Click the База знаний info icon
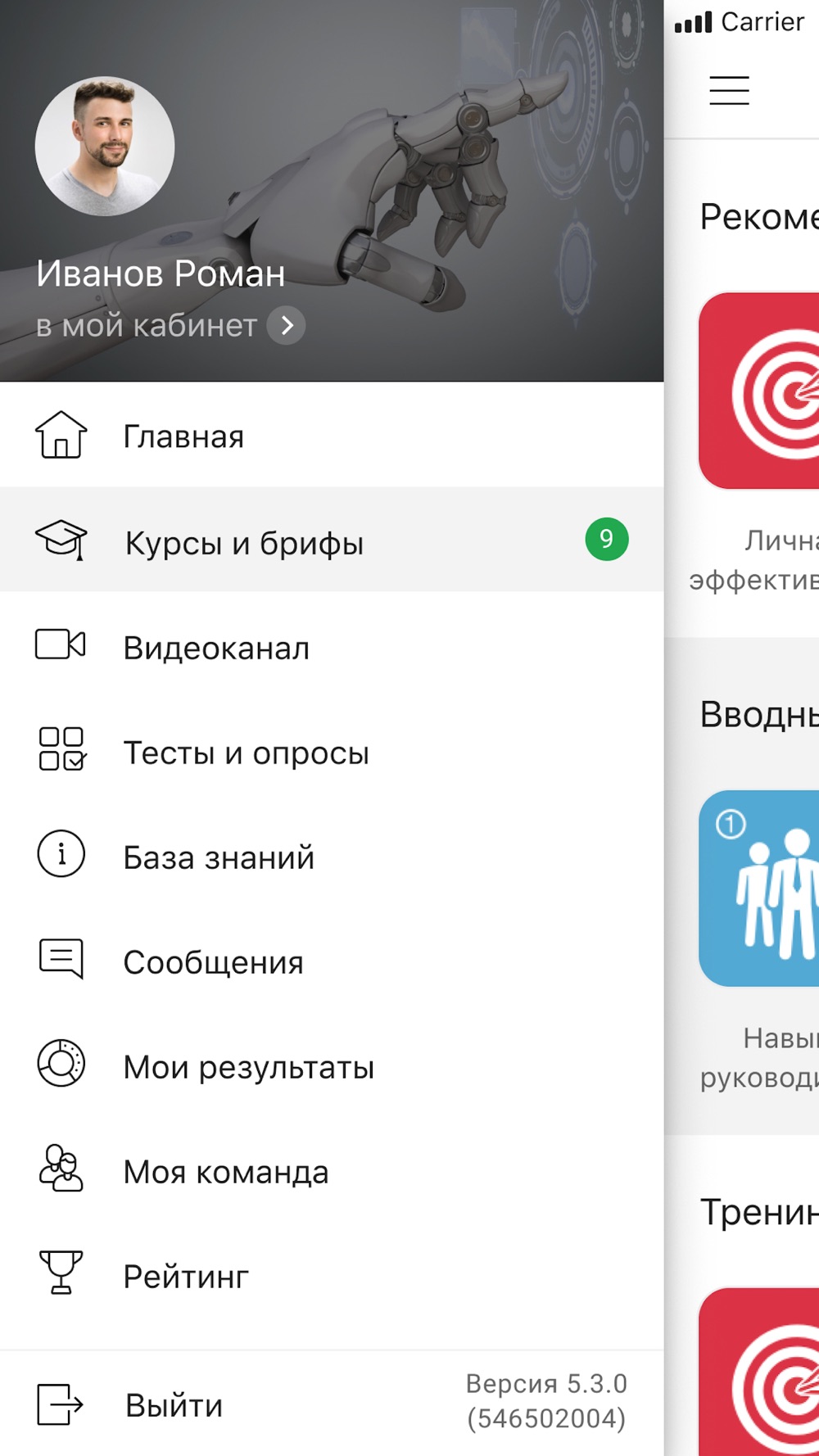 click(61, 854)
